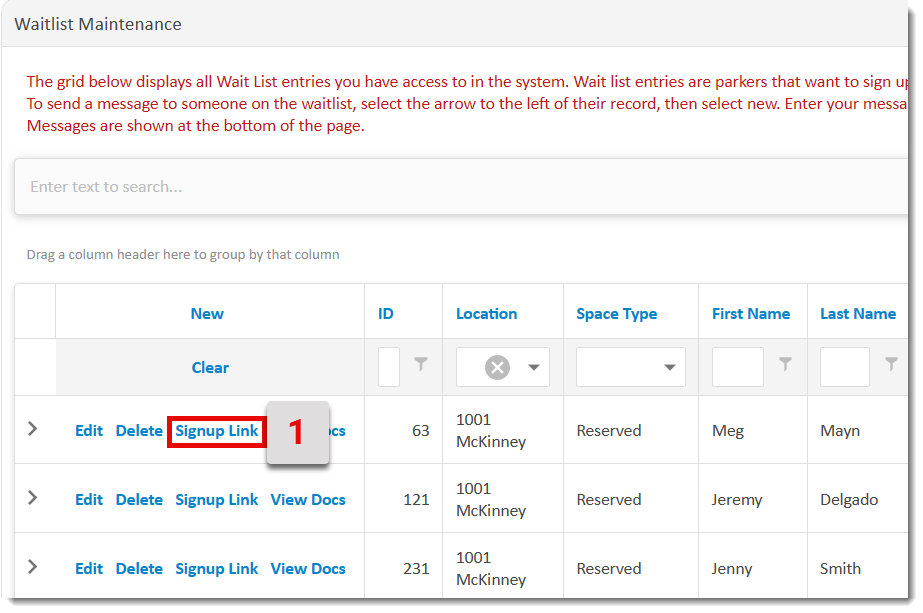Click the highlighted Signup Link for Meg Mayn
The image size is (923, 613).
[x=216, y=430]
